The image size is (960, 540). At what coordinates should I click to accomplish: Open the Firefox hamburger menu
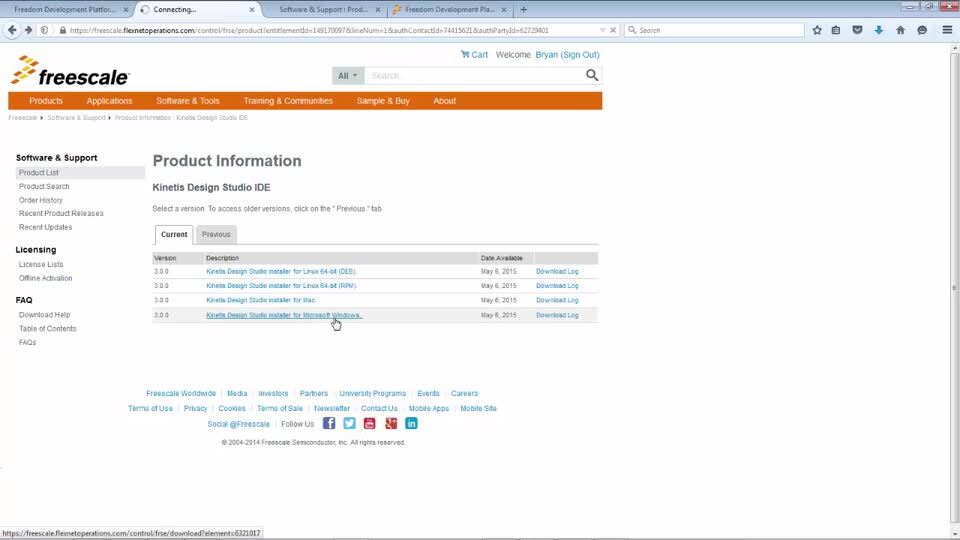[947, 30]
